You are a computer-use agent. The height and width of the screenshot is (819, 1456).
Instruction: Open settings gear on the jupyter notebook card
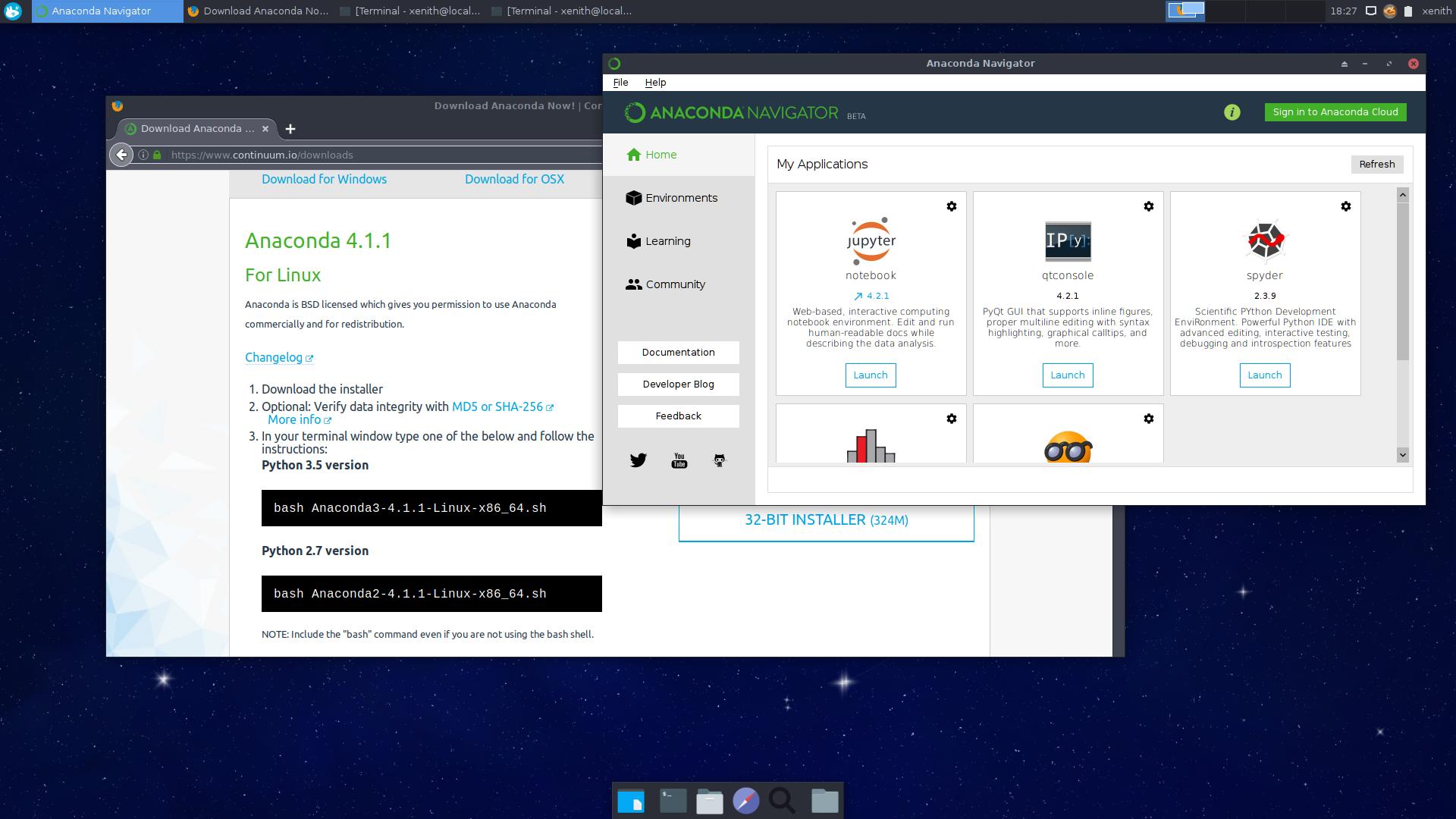pyautogui.click(x=951, y=206)
